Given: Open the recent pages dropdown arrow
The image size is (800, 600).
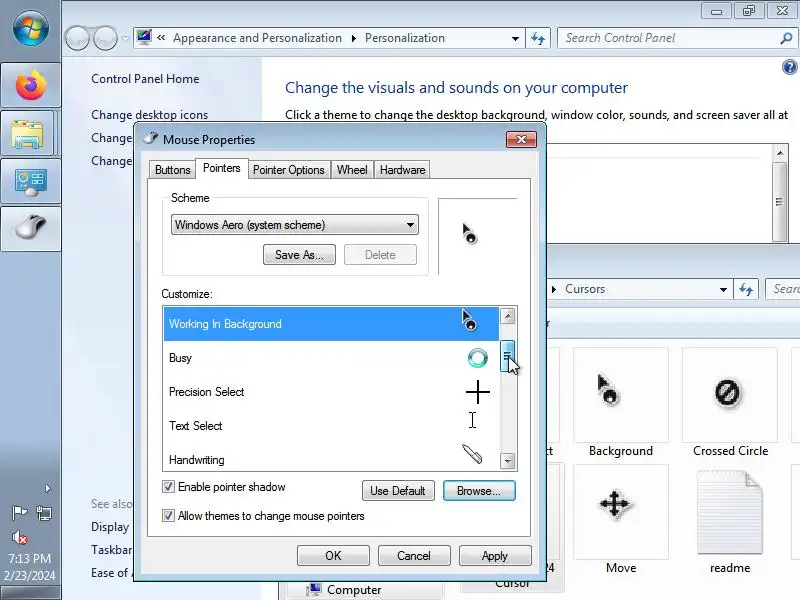Looking at the screenshot, I should (x=124, y=38).
